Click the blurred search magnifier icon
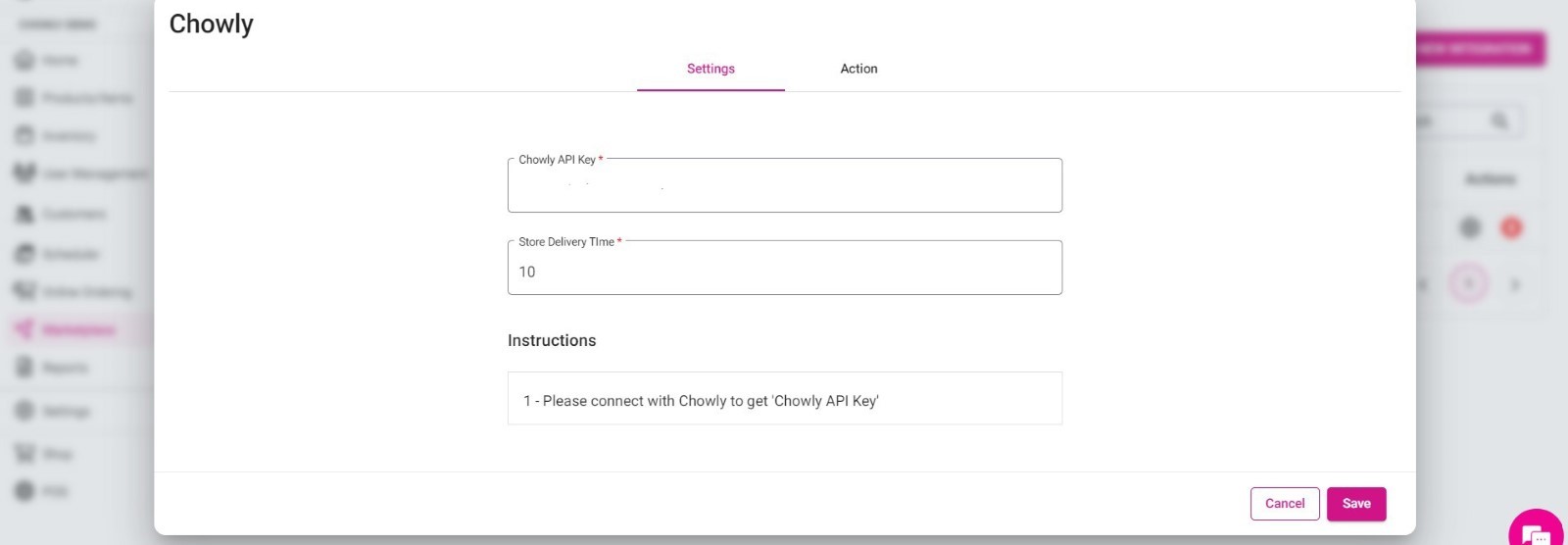 point(1499,121)
